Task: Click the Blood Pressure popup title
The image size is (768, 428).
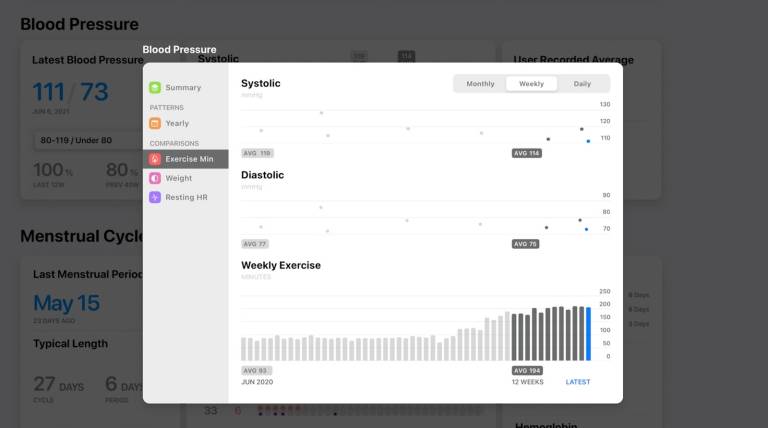Action: [x=179, y=49]
